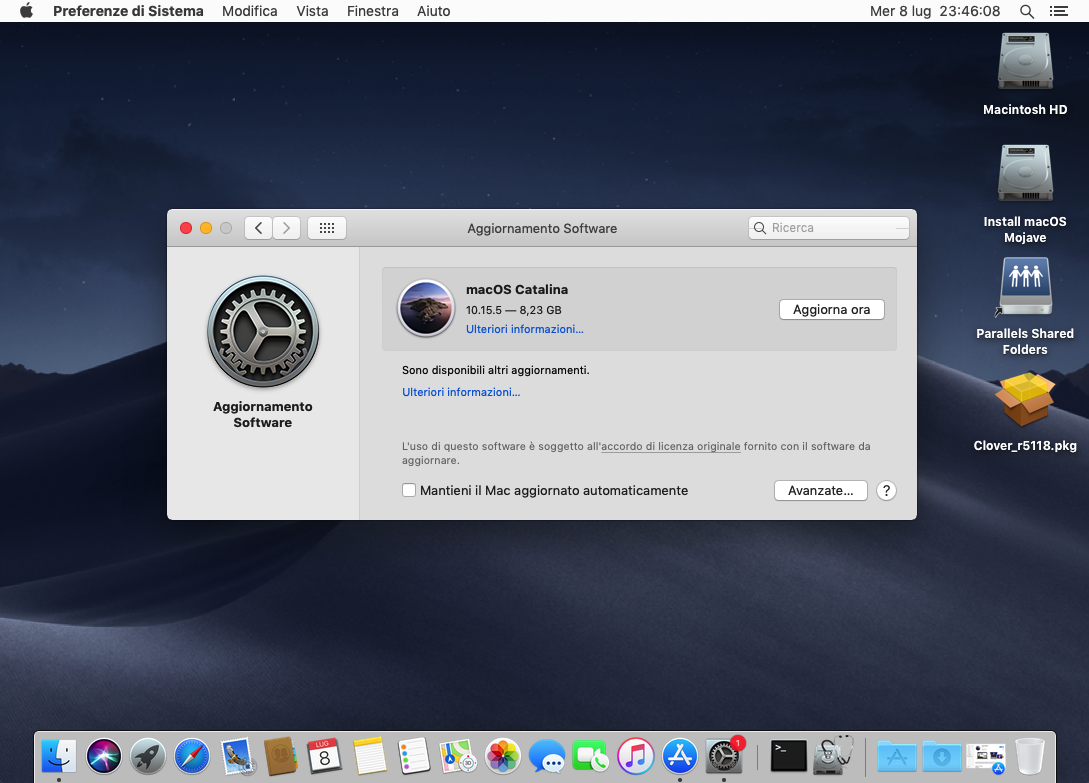Open App Store icon in Dock
This screenshot has height=783, width=1089.
(679, 757)
